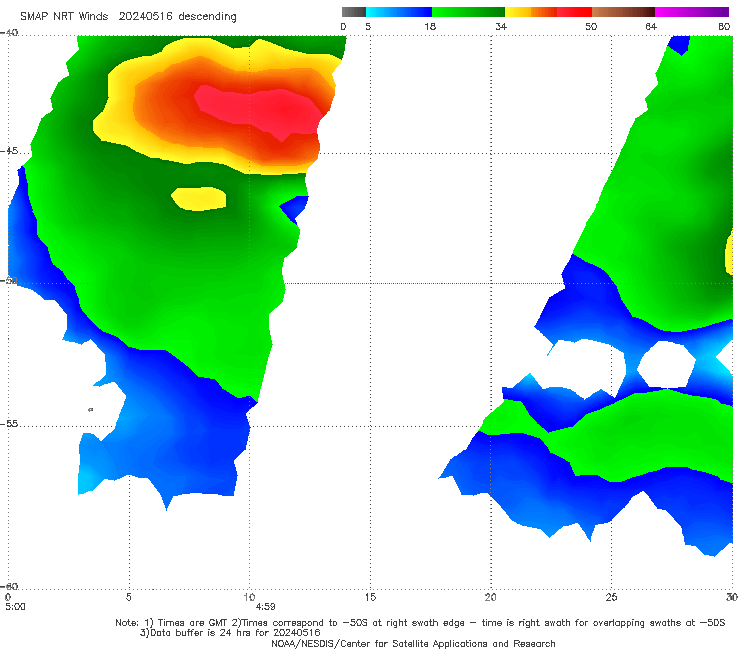This screenshot has height=650, width=740.
Task: Click the NOAA/NESDIS credit line
Action: point(413,644)
